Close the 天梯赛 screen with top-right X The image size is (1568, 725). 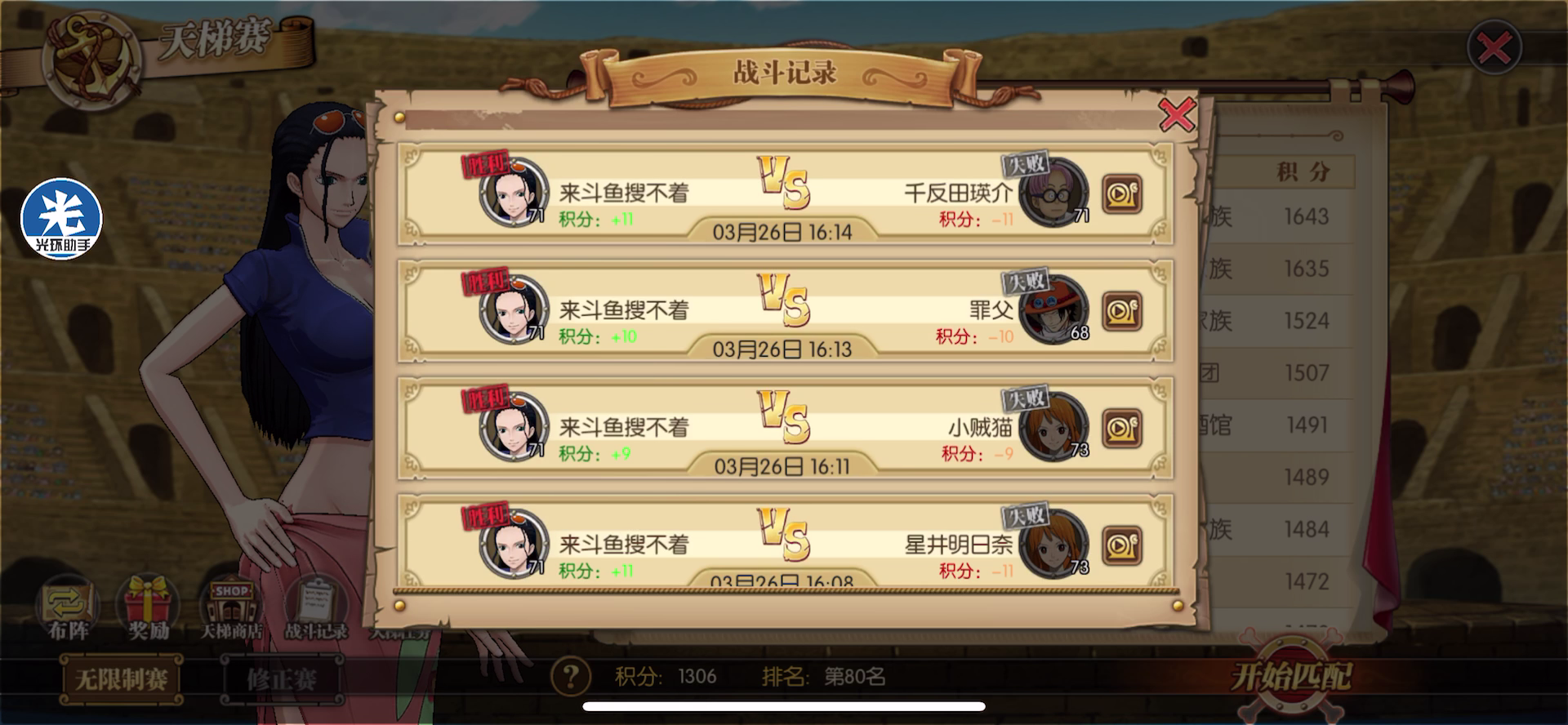point(1494,48)
